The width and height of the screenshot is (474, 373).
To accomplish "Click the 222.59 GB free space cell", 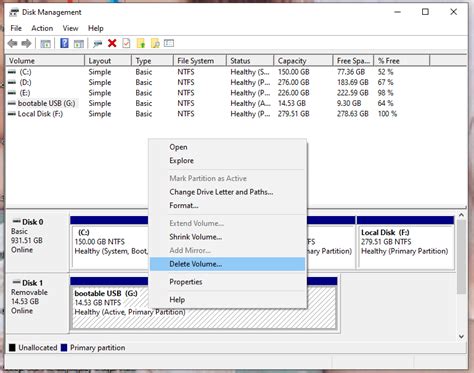I will click(353, 93).
